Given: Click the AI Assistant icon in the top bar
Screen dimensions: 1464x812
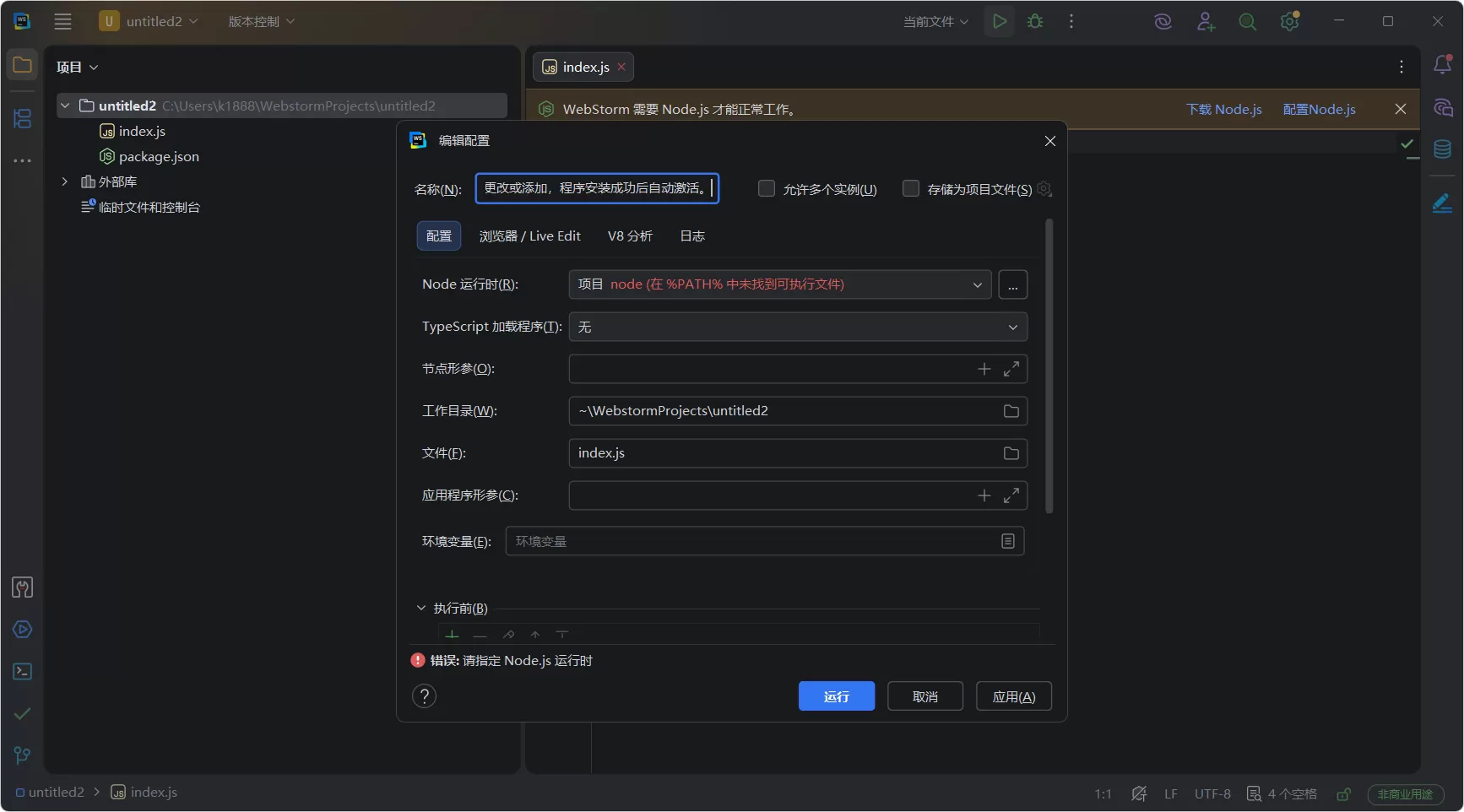Looking at the screenshot, I should [x=1163, y=22].
